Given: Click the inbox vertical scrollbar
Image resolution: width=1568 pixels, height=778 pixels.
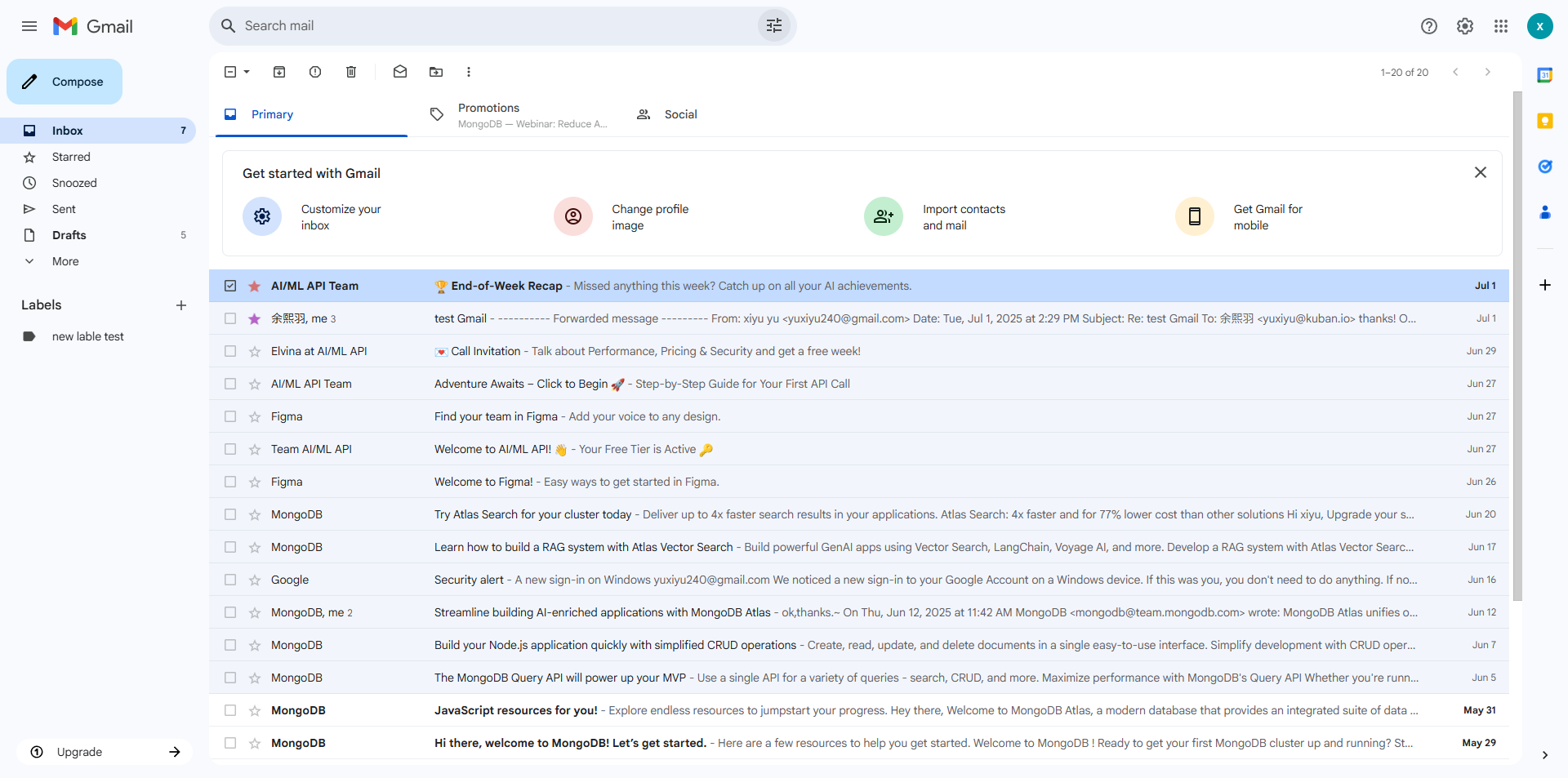Looking at the screenshot, I should click(1517, 346).
